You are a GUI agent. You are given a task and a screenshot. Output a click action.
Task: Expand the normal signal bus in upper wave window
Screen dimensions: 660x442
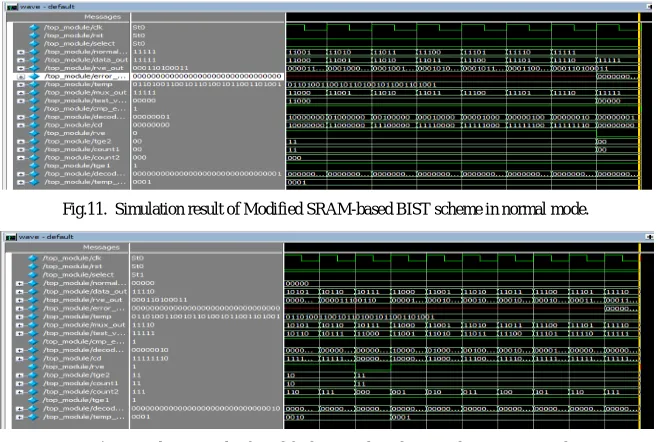21,52
